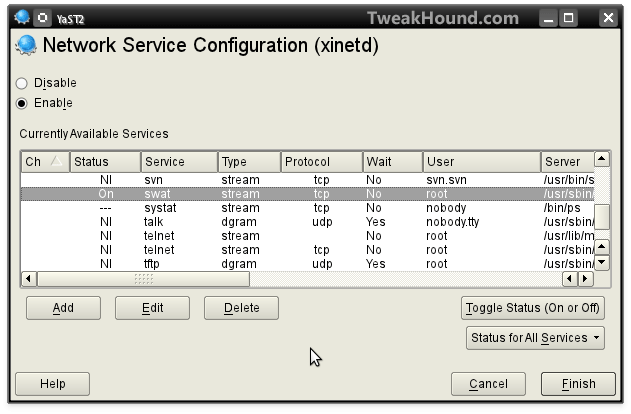Sort the table by Service column header
The width and height of the screenshot is (631, 414).
click(179, 162)
